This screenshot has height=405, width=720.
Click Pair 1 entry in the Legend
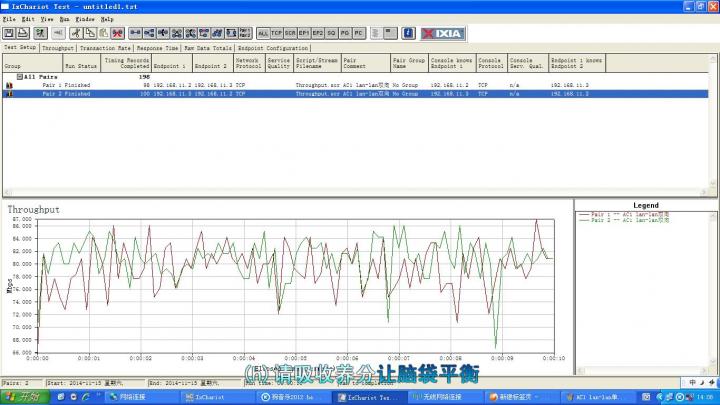pyautogui.click(x=624, y=214)
